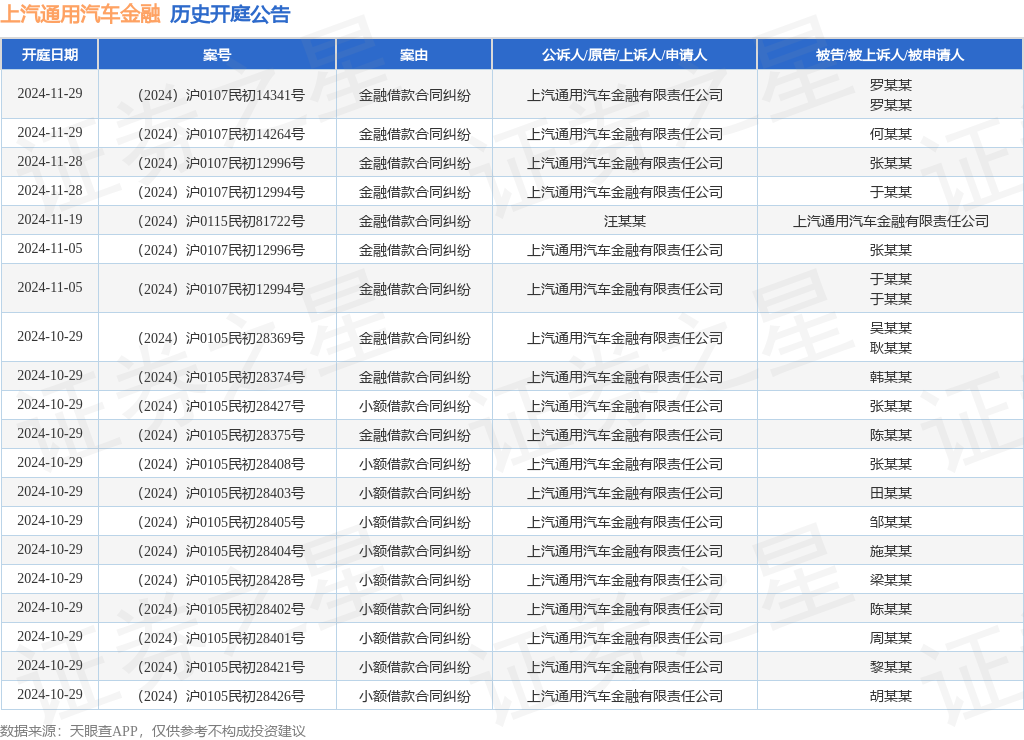Click the 上汽通用汽车金融 title text

click(x=80, y=14)
